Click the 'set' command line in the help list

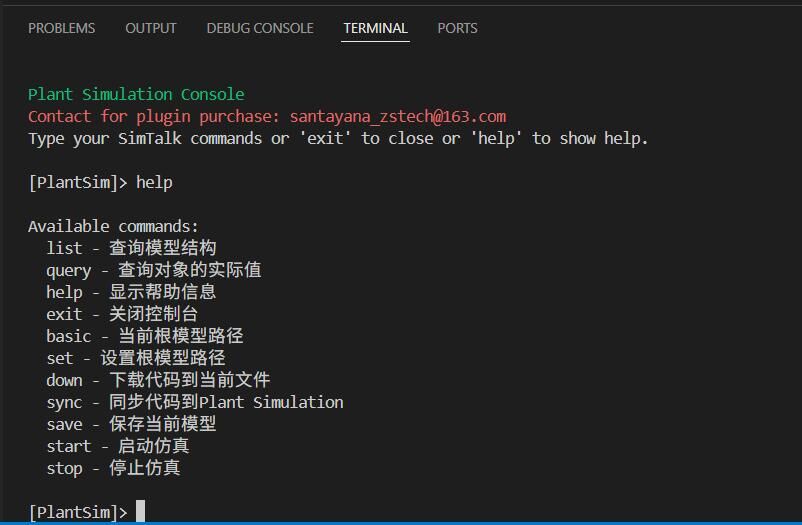click(59, 358)
